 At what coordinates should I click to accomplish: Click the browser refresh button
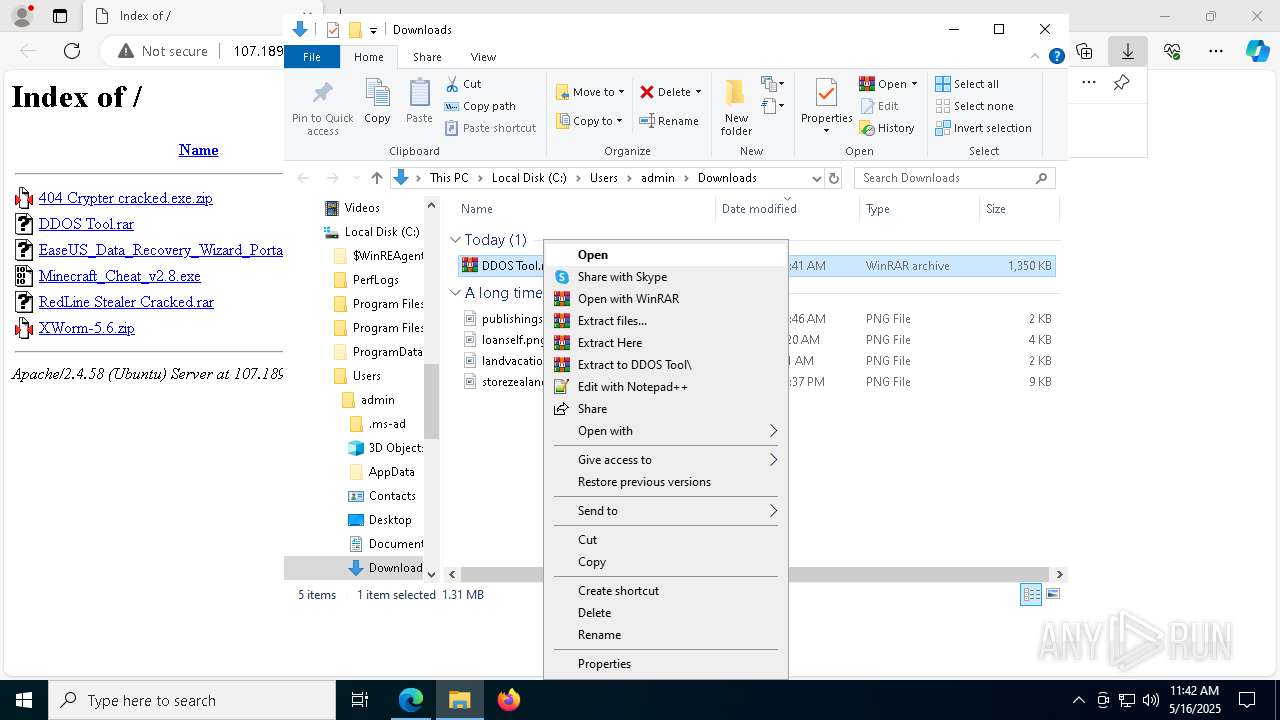point(72,51)
